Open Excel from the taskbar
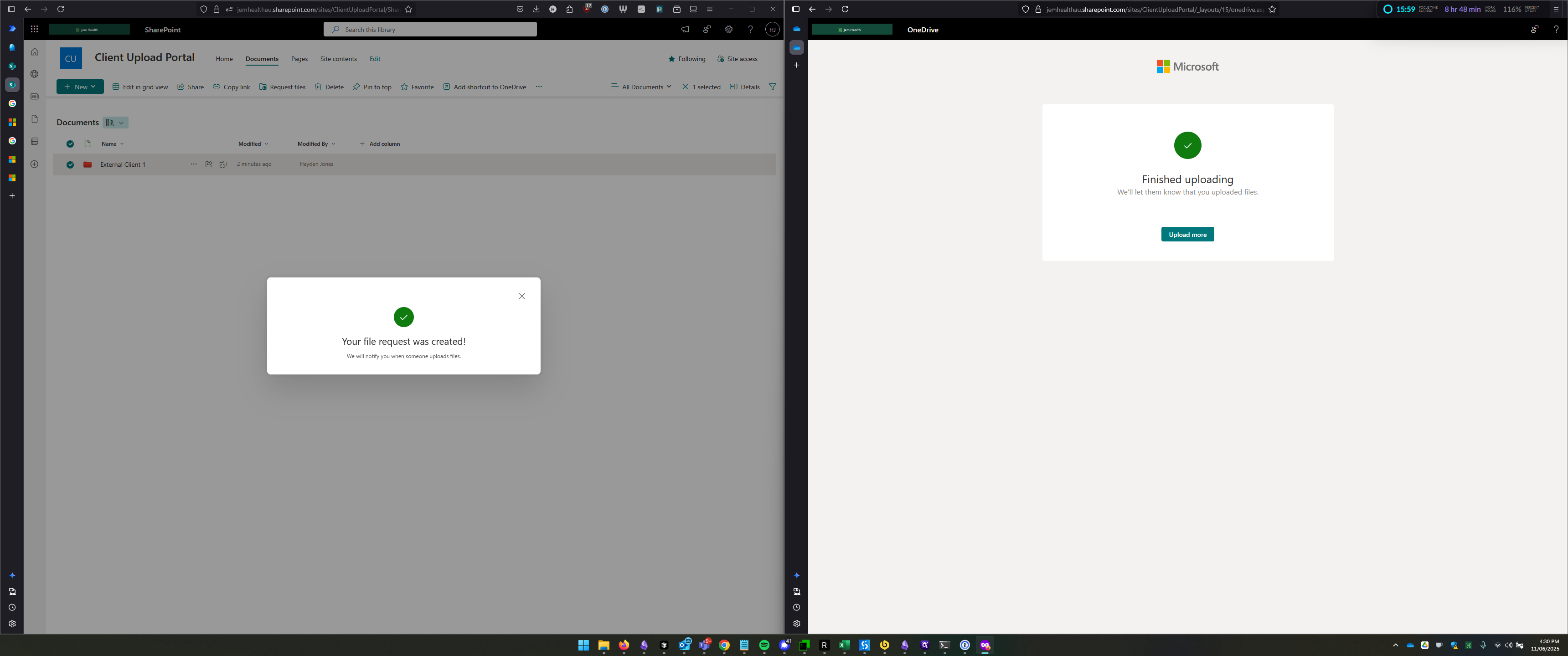Screen dimensions: 1568x656 [844, 645]
